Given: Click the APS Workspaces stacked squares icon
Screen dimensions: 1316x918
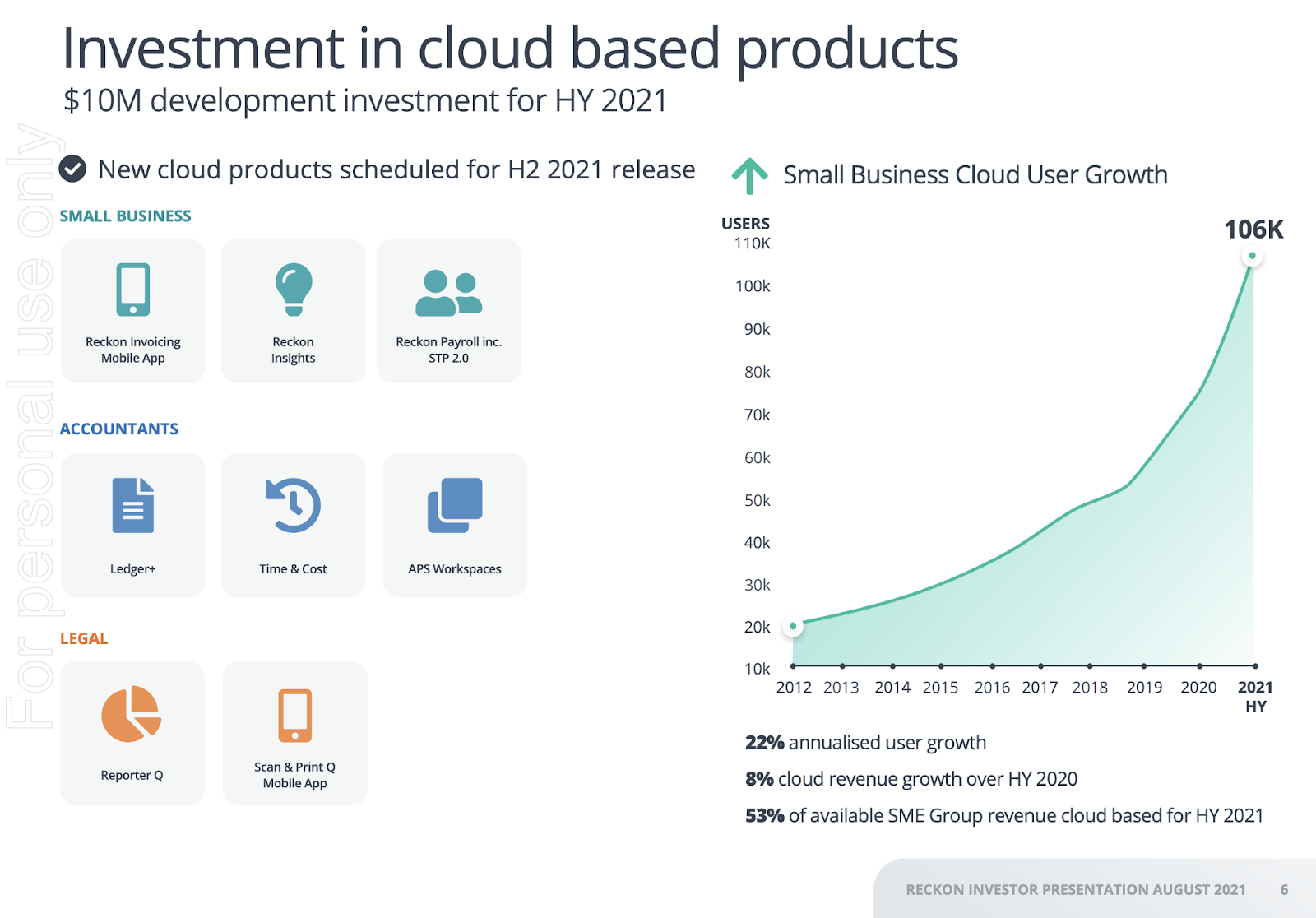Looking at the screenshot, I should 455,505.
